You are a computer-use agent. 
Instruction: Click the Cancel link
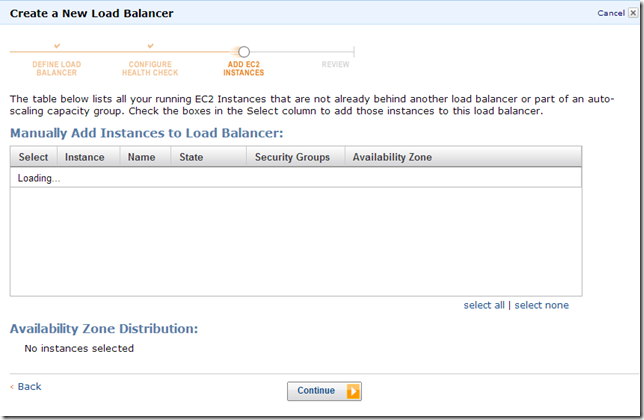click(611, 13)
